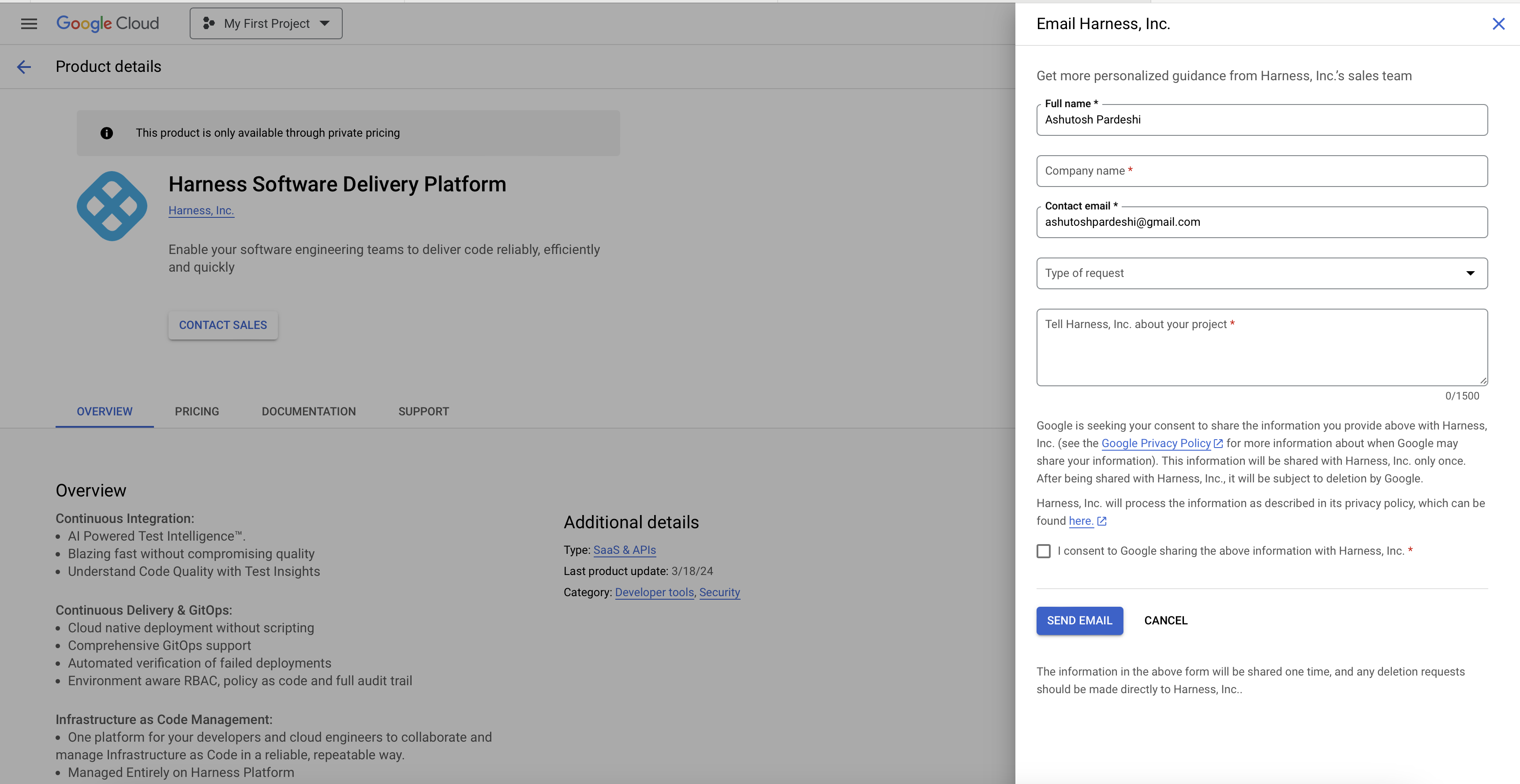This screenshot has width=1520, height=784.
Task: Check the consent to share information checkbox
Action: 1043,551
